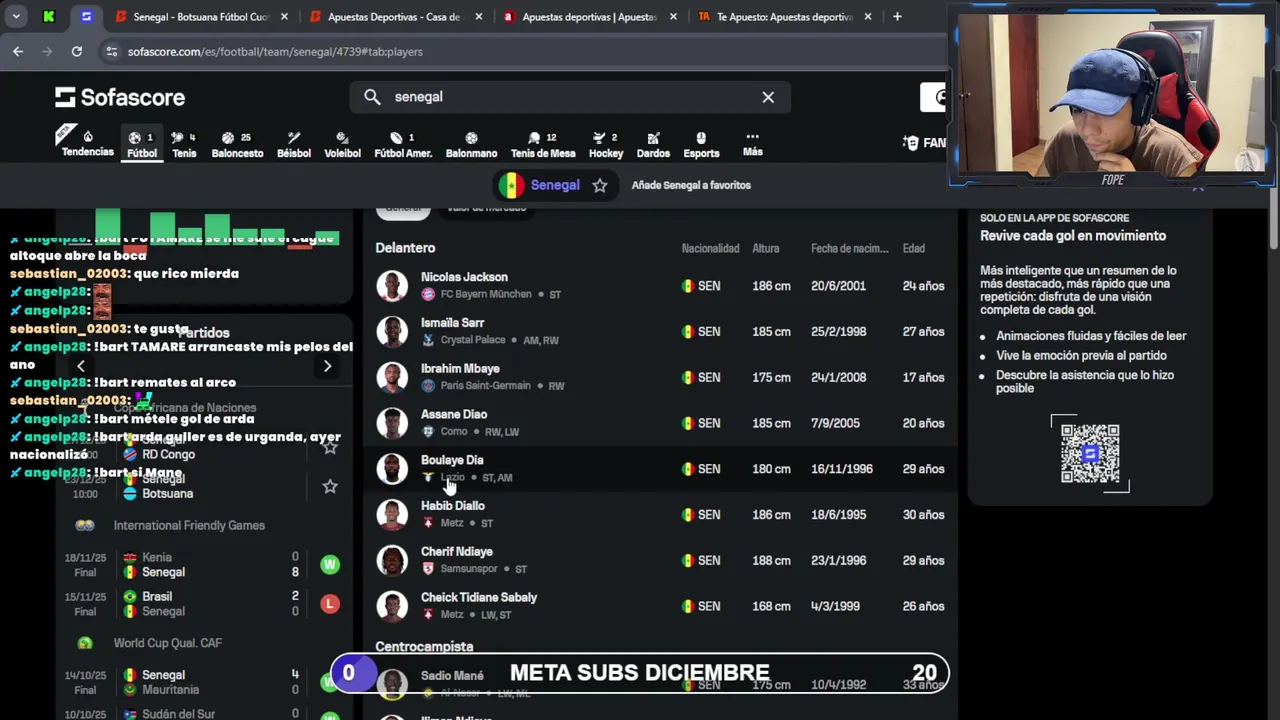This screenshot has height=720, width=1280.
Task: Click the Delantero section heading
Action: [405, 248]
